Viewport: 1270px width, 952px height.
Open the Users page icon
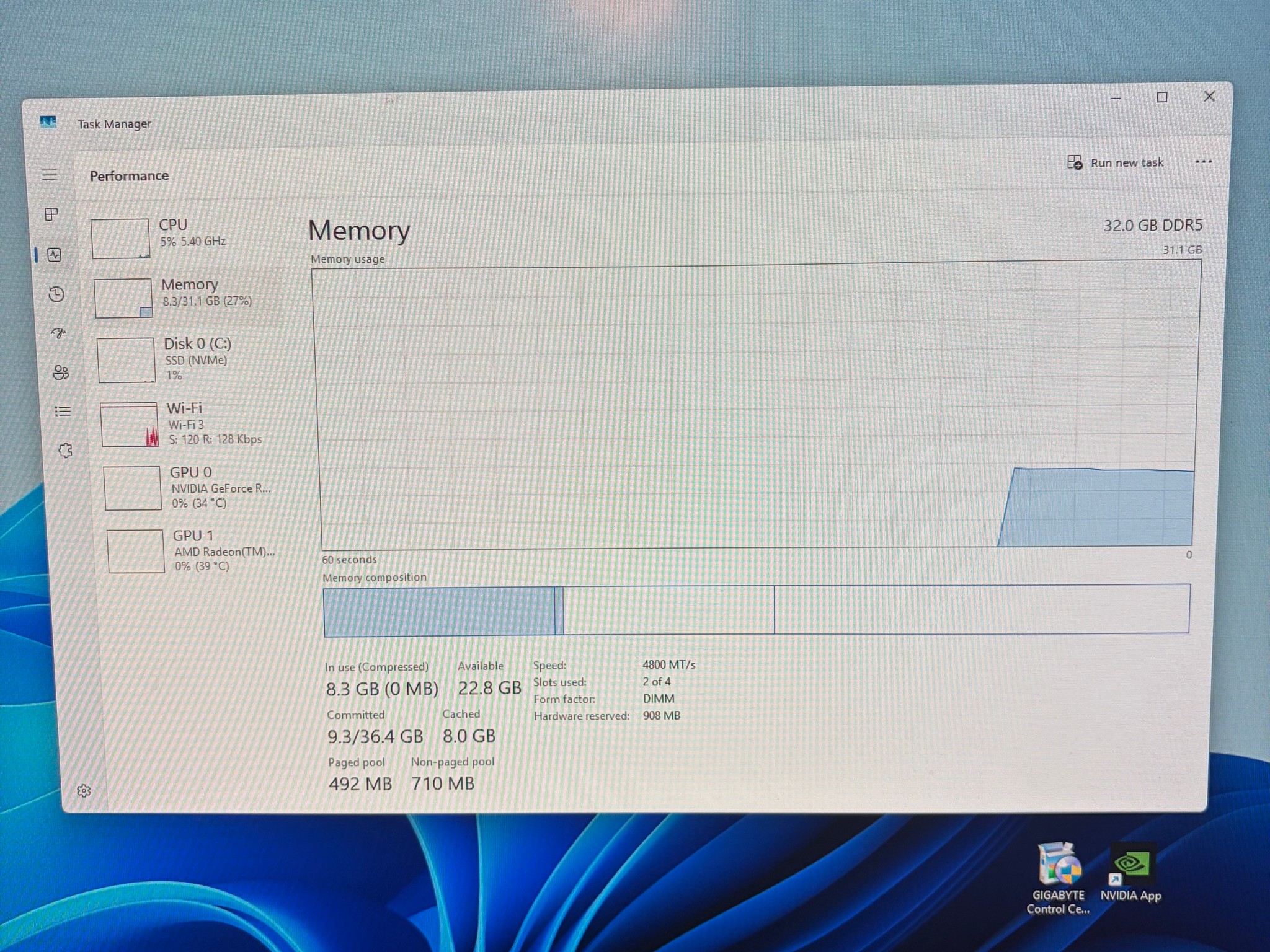[x=61, y=372]
